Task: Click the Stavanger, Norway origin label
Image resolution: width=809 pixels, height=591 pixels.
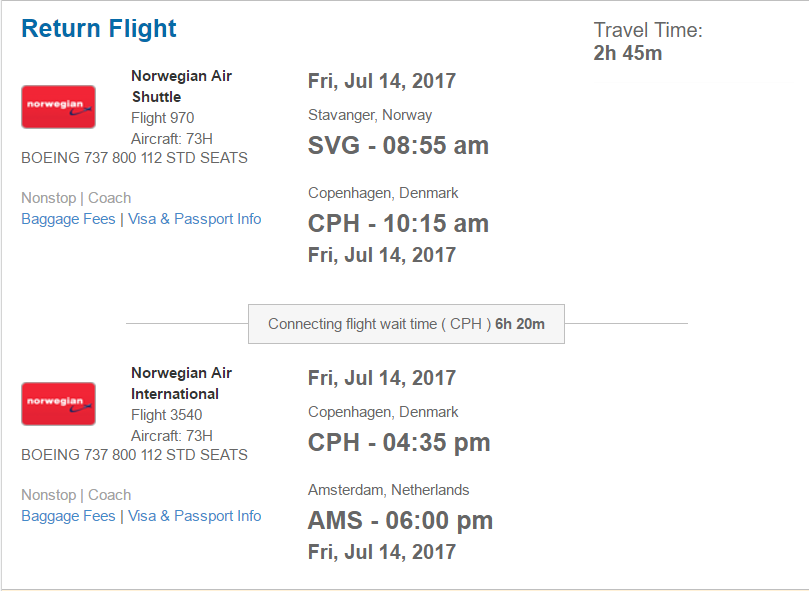Action: 370,115
